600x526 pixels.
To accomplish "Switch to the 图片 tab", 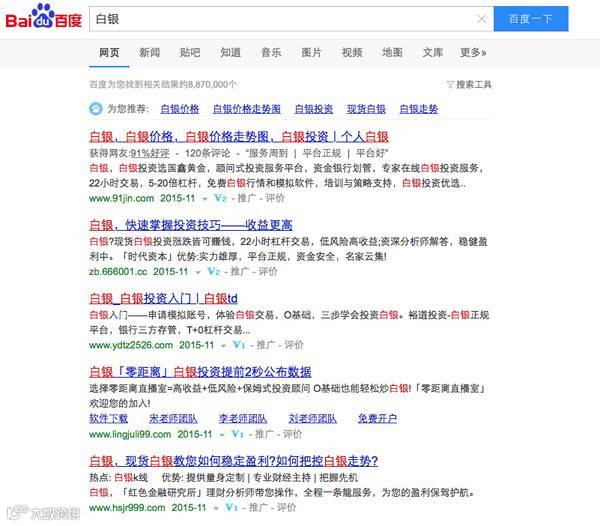I will tap(311, 52).
